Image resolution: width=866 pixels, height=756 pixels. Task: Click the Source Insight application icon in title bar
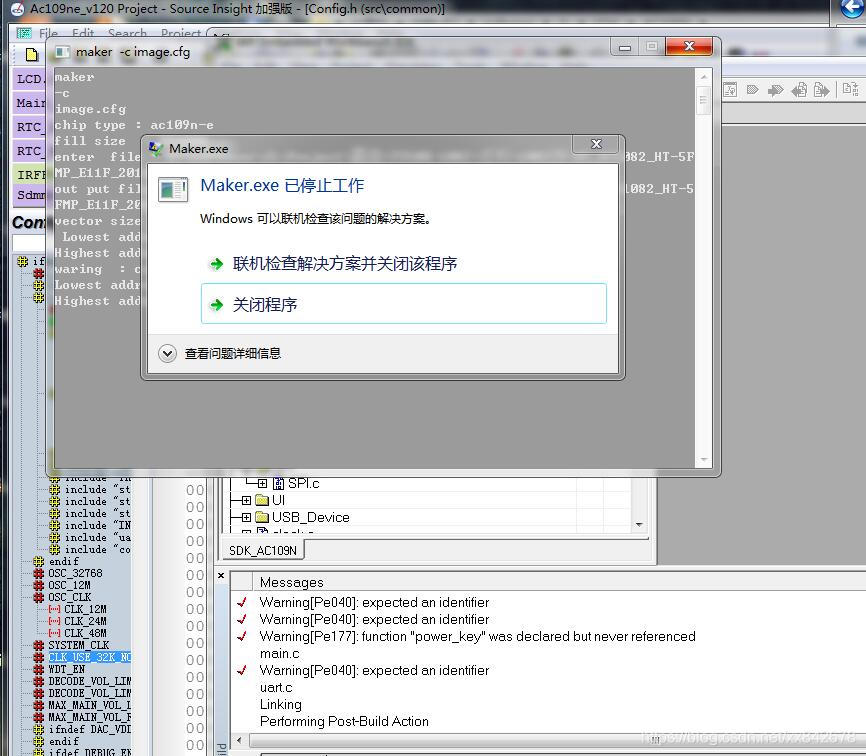pyautogui.click(x=18, y=9)
